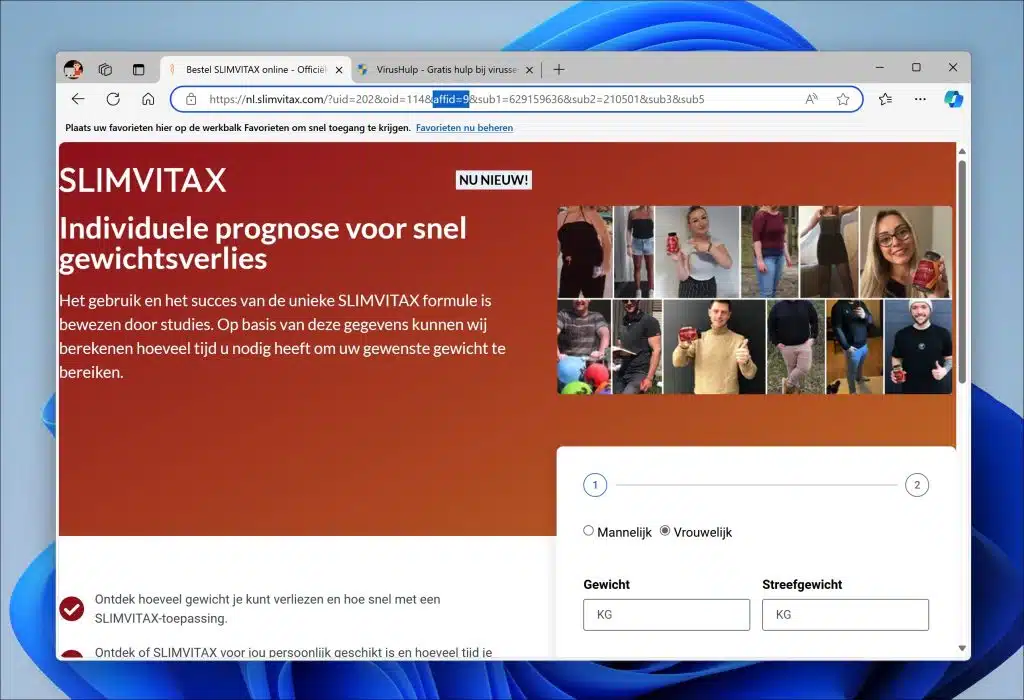The image size is (1024, 700).
Task: Open the browser profile avatar
Action: 73,69
